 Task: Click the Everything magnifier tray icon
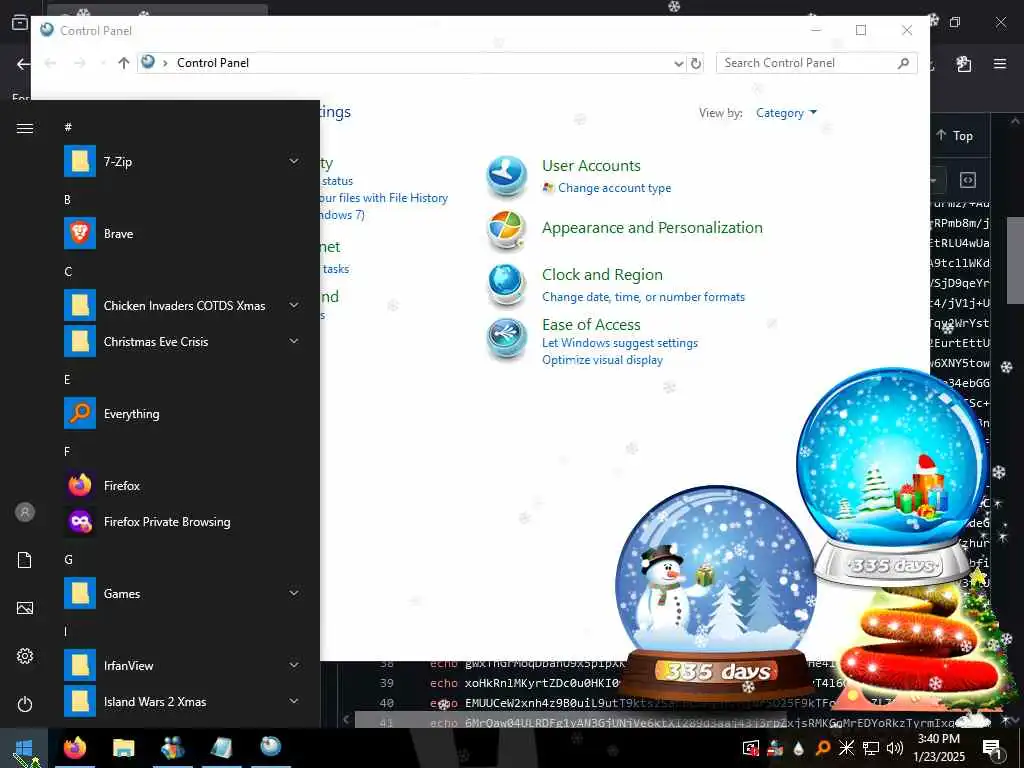click(823, 748)
